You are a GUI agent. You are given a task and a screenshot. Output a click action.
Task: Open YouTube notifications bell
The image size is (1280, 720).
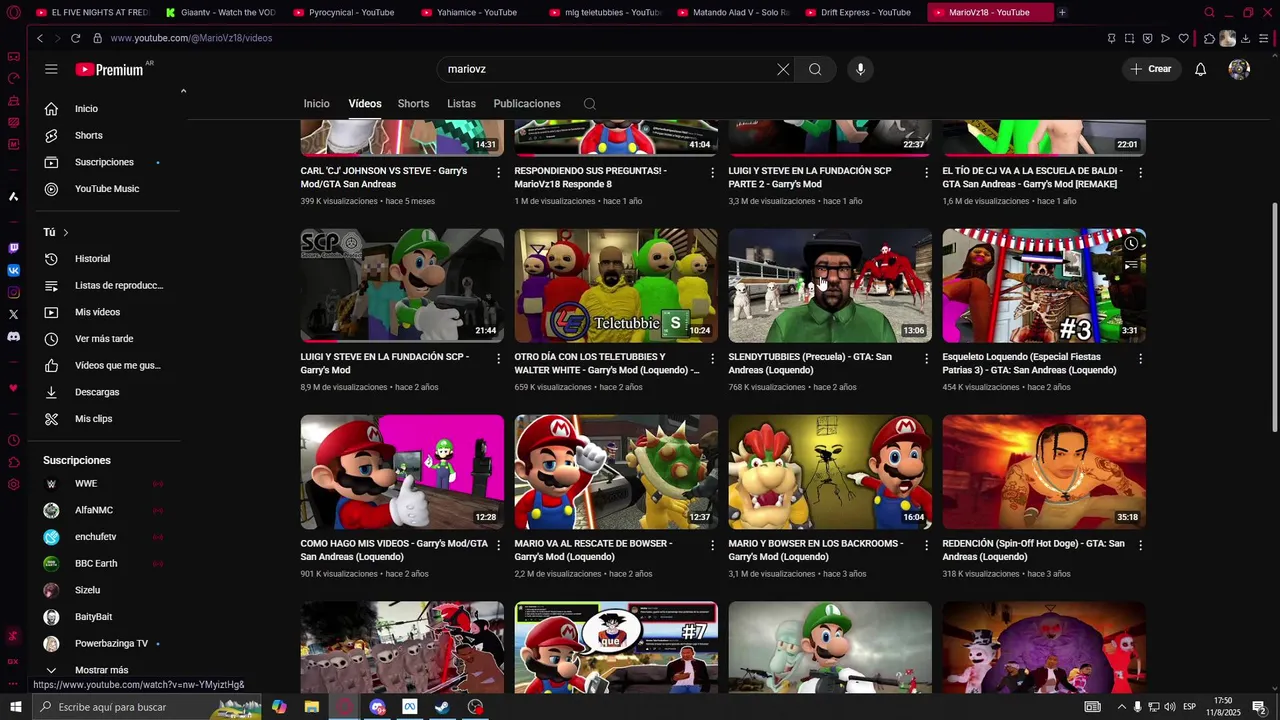point(1200,69)
